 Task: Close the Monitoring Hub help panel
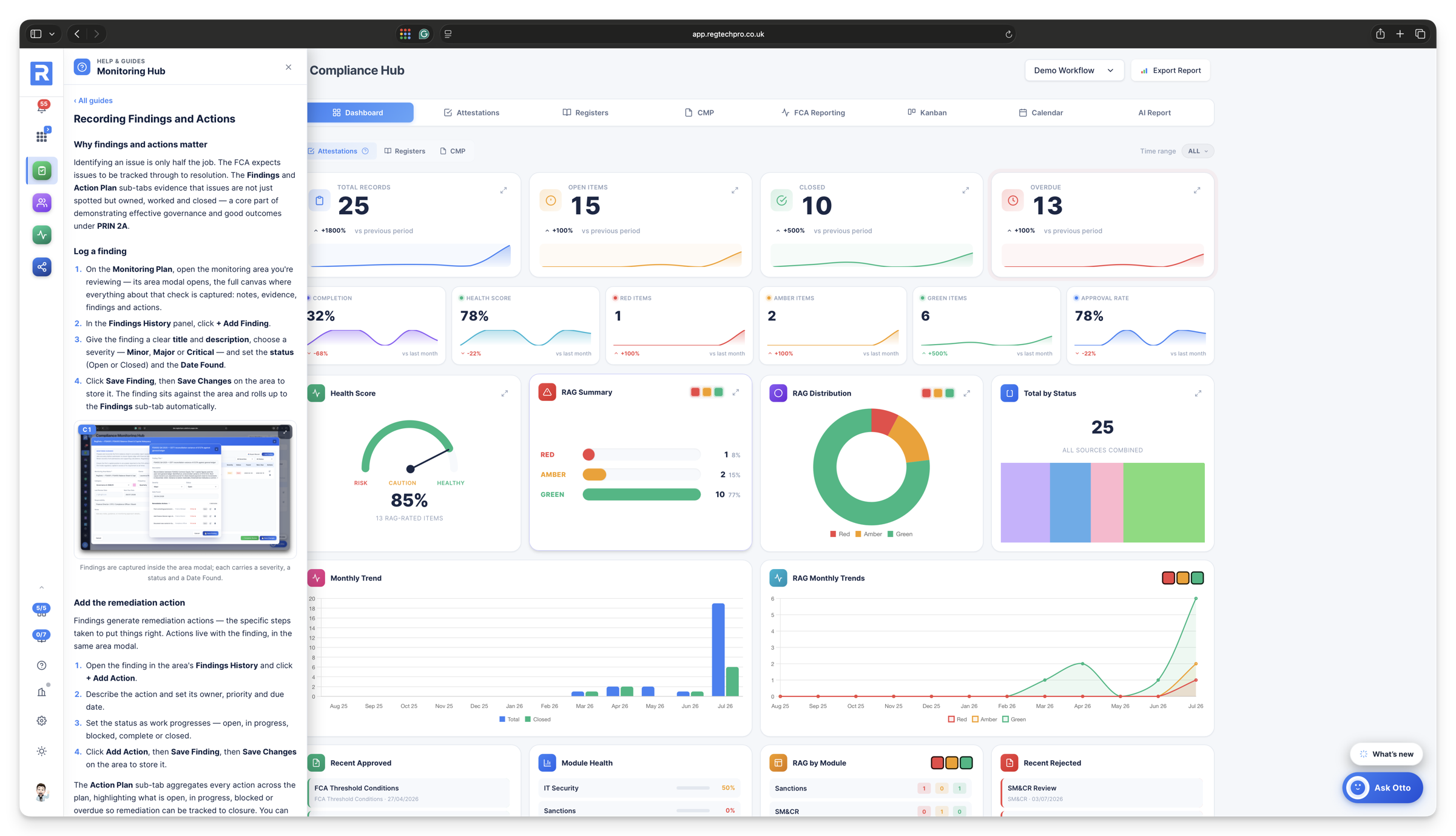tap(289, 67)
